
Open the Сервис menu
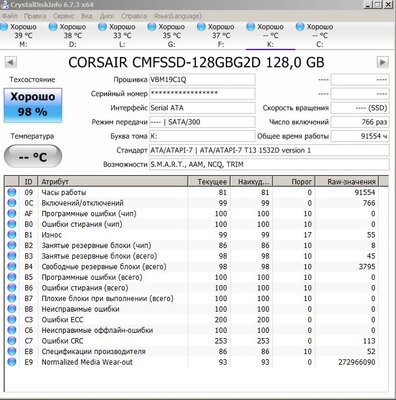point(63,16)
